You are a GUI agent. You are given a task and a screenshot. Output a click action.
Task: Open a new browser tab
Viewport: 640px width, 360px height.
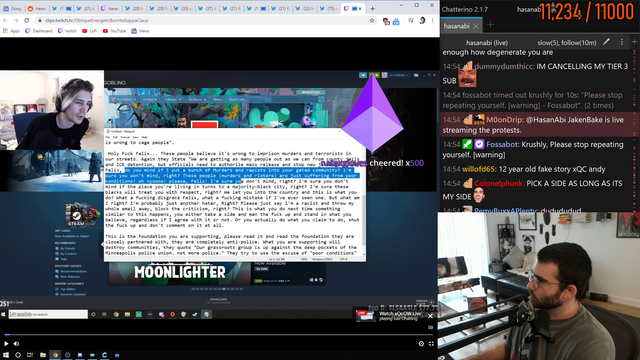pyautogui.click(x=372, y=8)
